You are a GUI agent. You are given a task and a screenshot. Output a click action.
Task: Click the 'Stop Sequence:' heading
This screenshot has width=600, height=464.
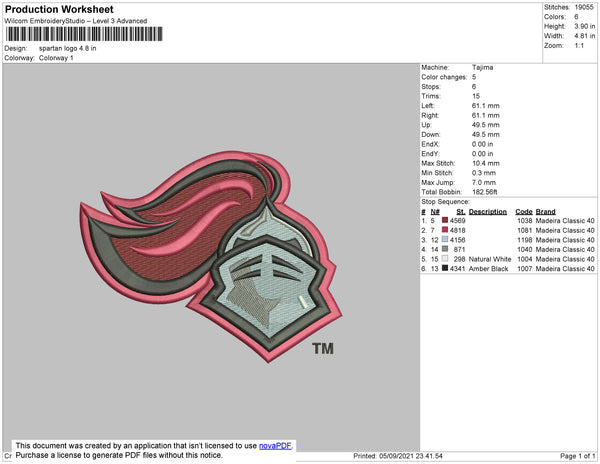click(x=445, y=202)
